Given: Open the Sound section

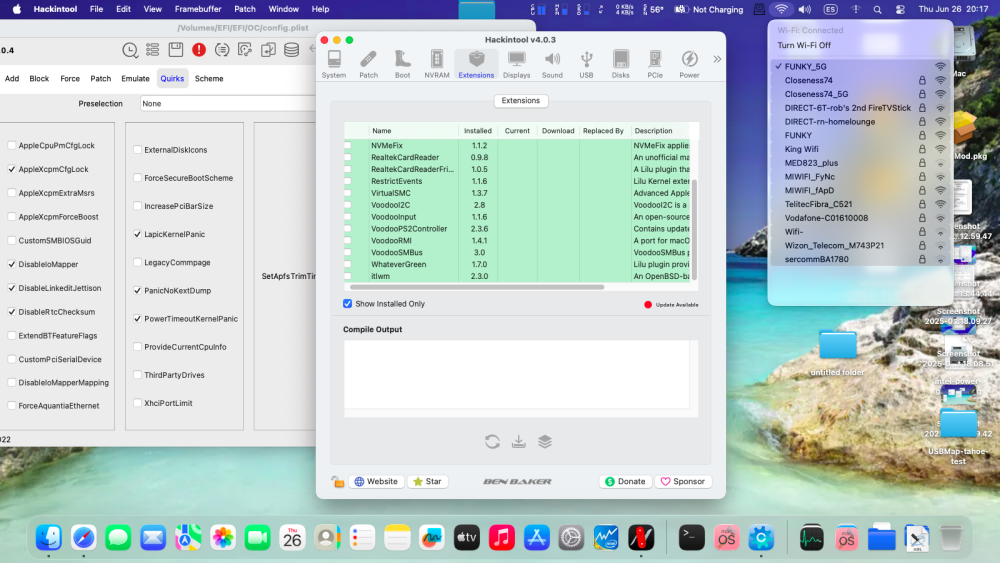Looking at the screenshot, I should tap(552, 64).
